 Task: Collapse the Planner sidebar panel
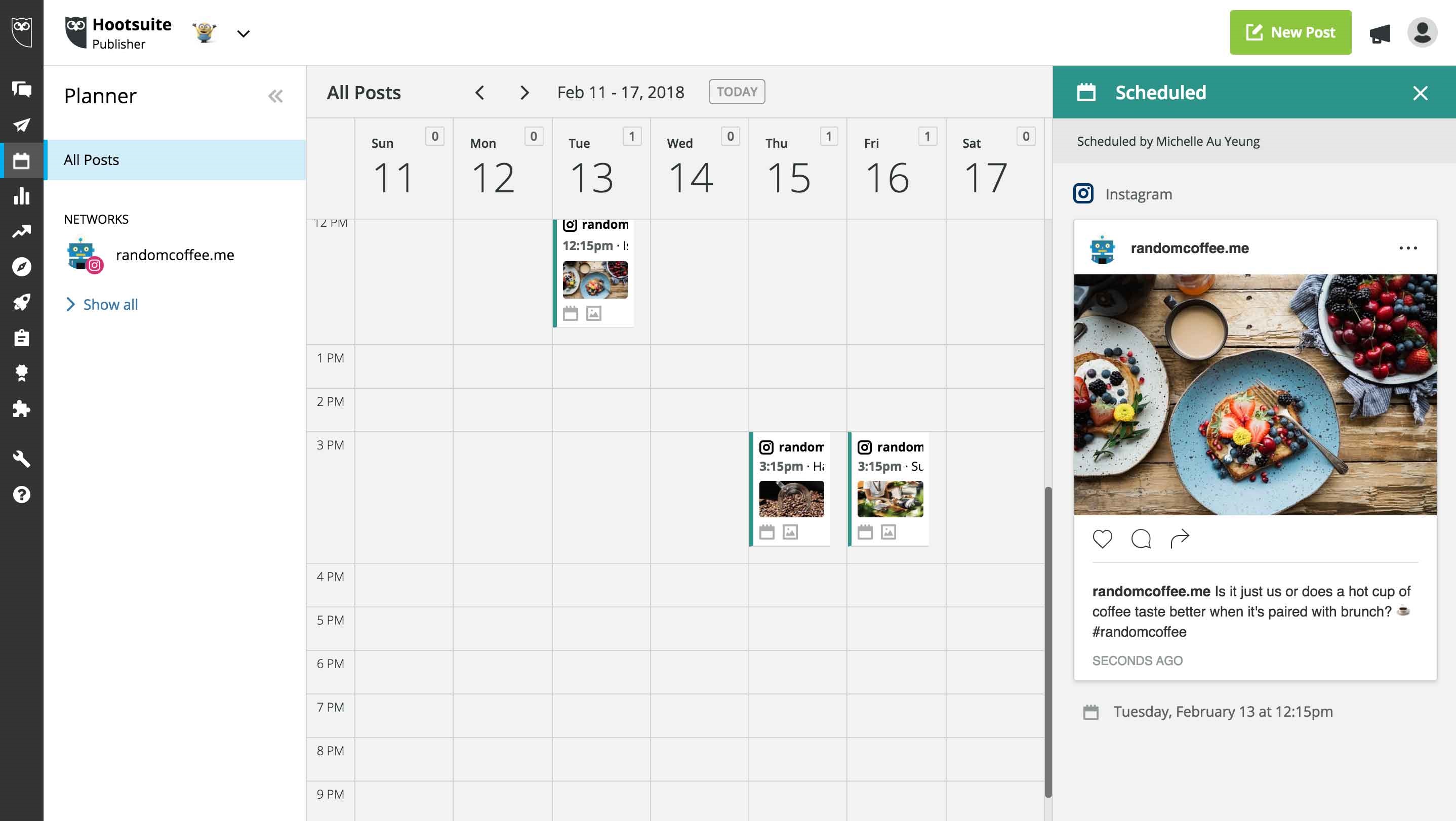275,96
